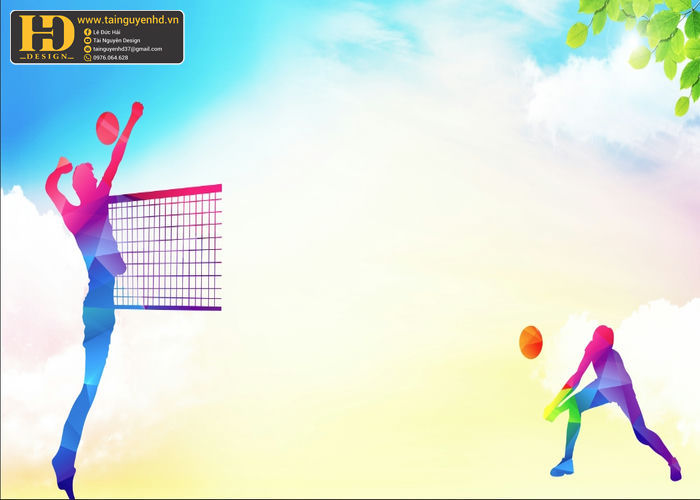Click the Lê Đức Hải name text
This screenshot has width=700, height=500.
pos(107,32)
